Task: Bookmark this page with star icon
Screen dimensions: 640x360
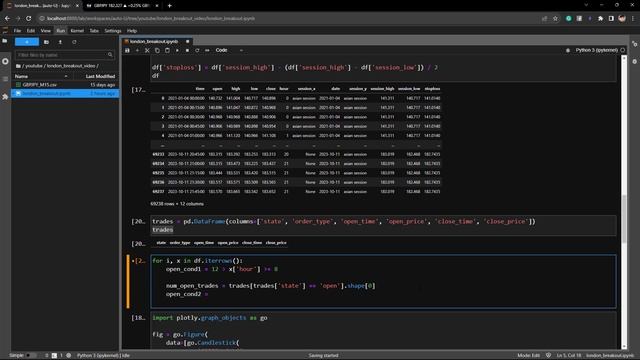Action: click(556, 18)
